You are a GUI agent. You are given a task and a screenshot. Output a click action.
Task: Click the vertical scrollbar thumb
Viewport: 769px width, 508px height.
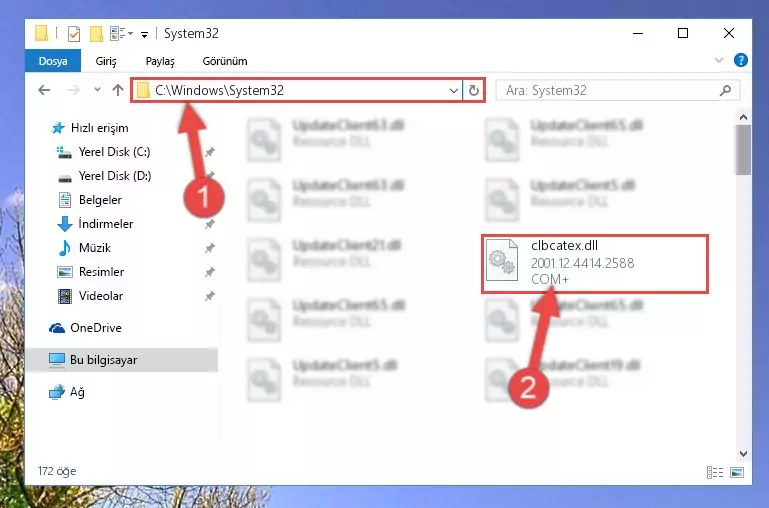(743, 150)
